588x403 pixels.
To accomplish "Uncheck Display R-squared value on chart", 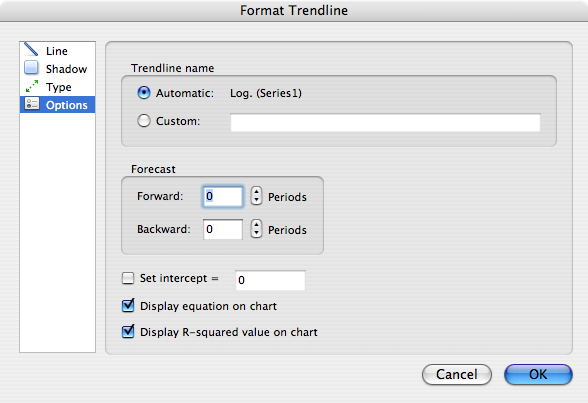I will click(x=128, y=331).
